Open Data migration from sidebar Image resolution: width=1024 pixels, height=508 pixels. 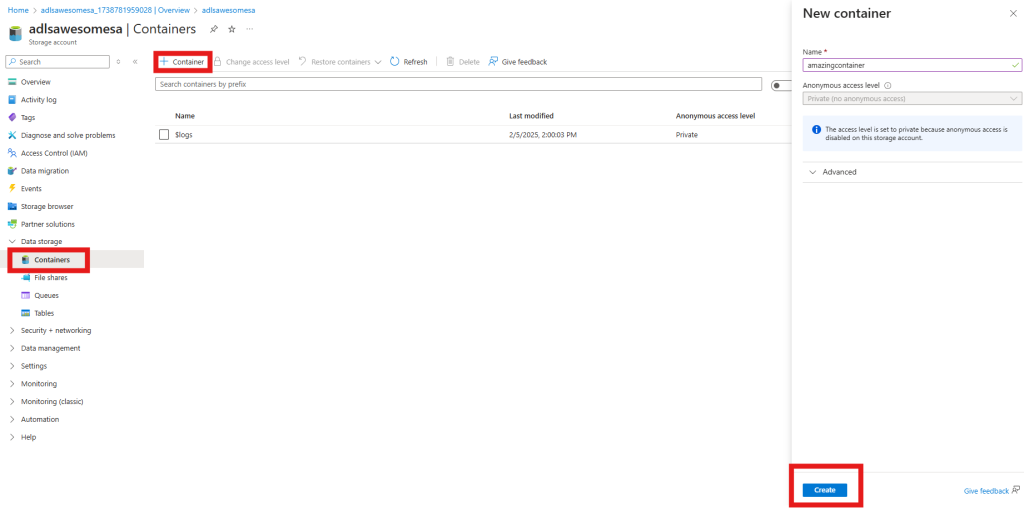(x=44, y=171)
